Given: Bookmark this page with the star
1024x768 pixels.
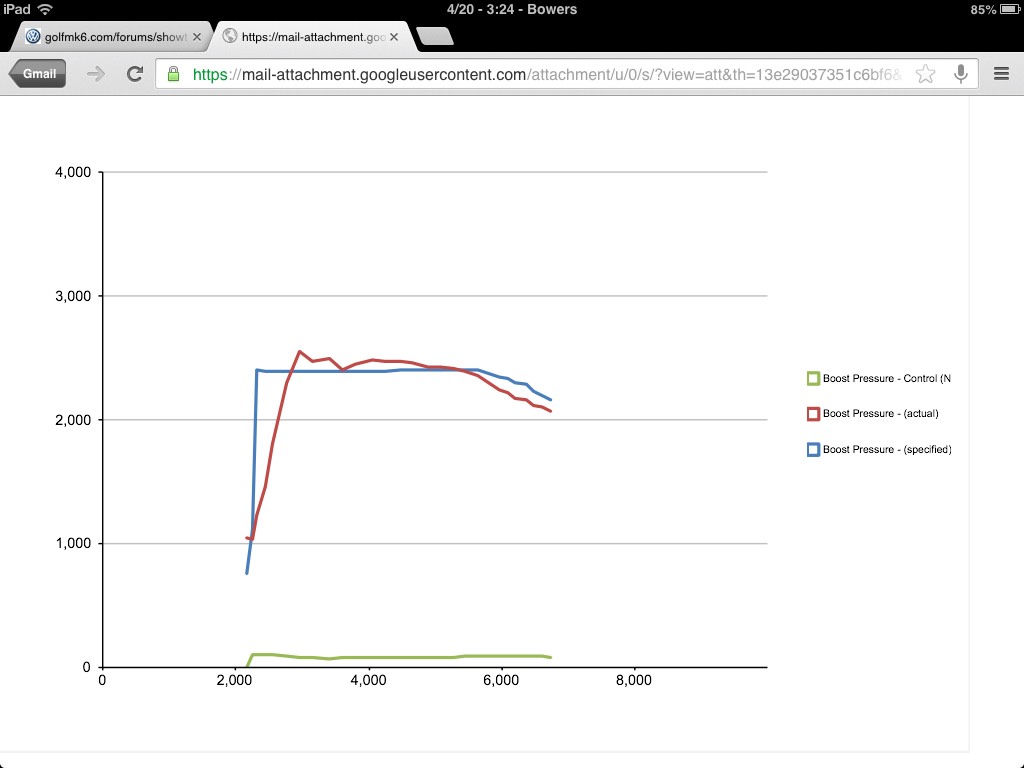Looking at the screenshot, I should tap(925, 74).
